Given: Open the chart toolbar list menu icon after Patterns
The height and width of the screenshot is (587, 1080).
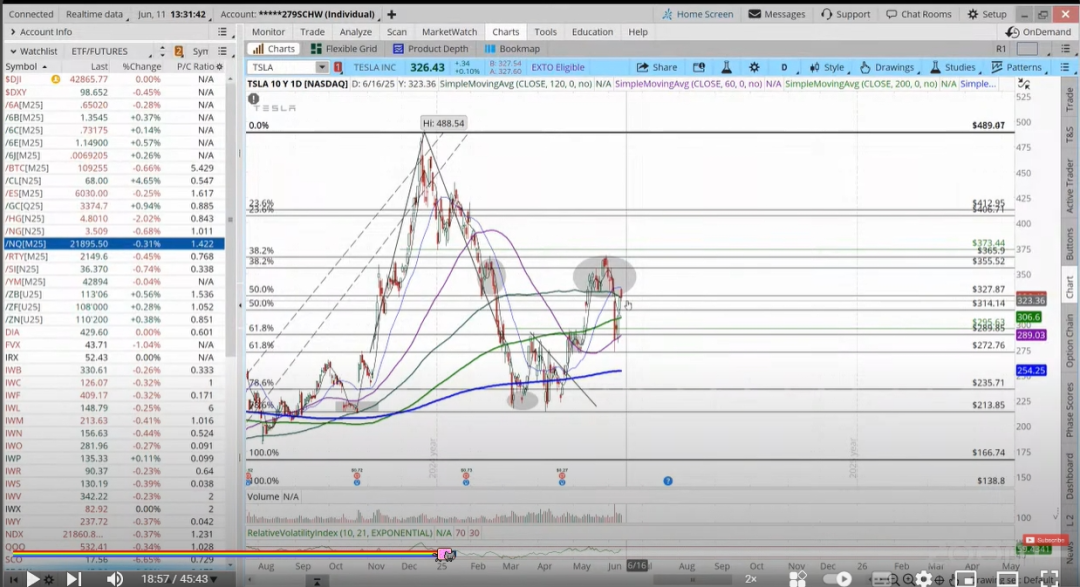Looking at the screenshot, I should (1065, 67).
